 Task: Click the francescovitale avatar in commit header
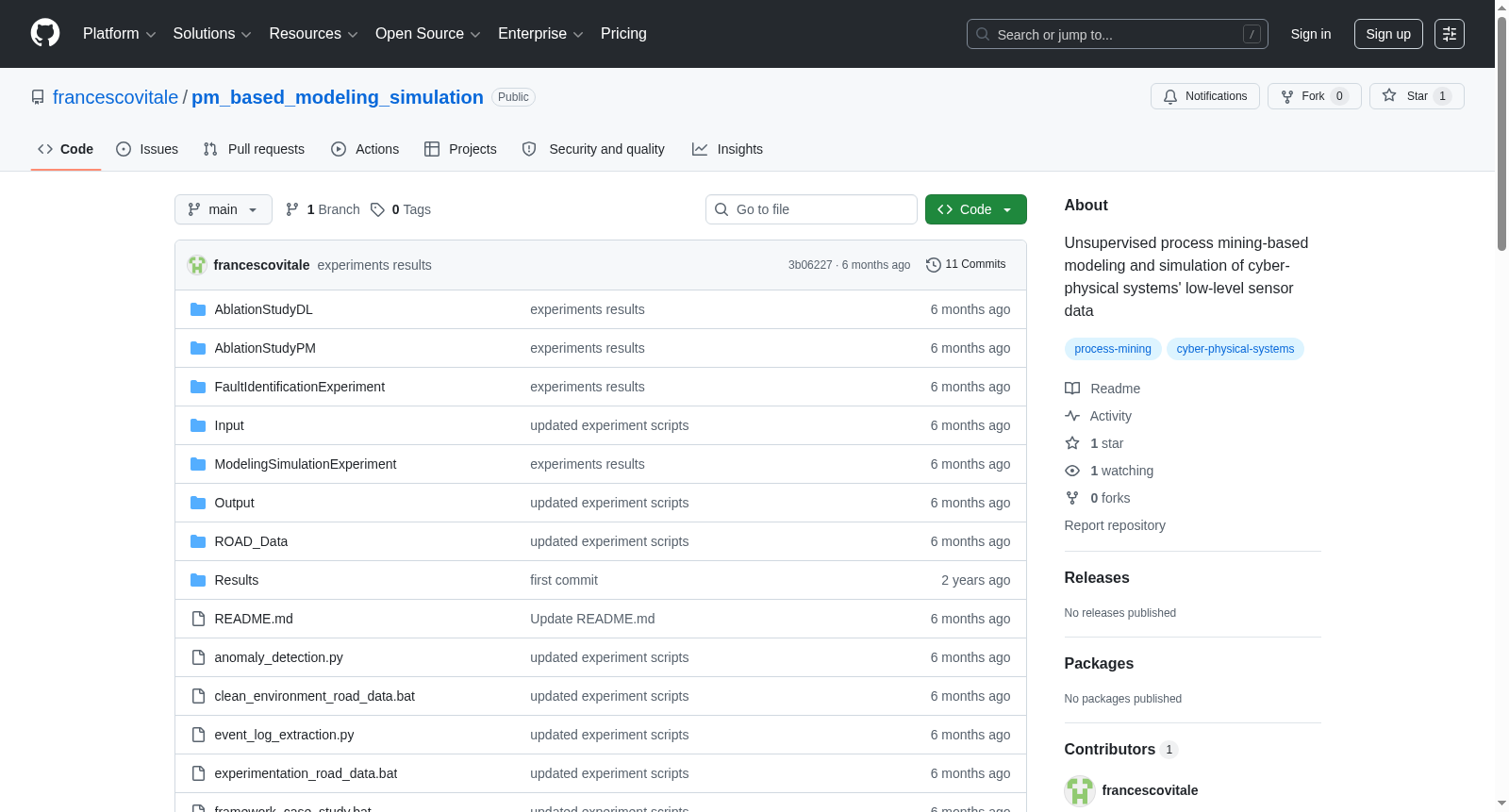click(x=197, y=265)
